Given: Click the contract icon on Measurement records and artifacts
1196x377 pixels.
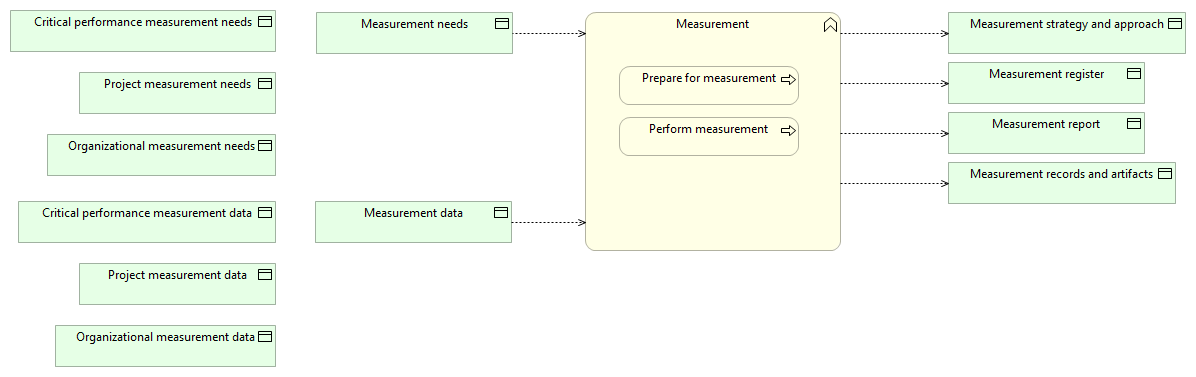Looking at the screenshot, I should click(1165, 174).
